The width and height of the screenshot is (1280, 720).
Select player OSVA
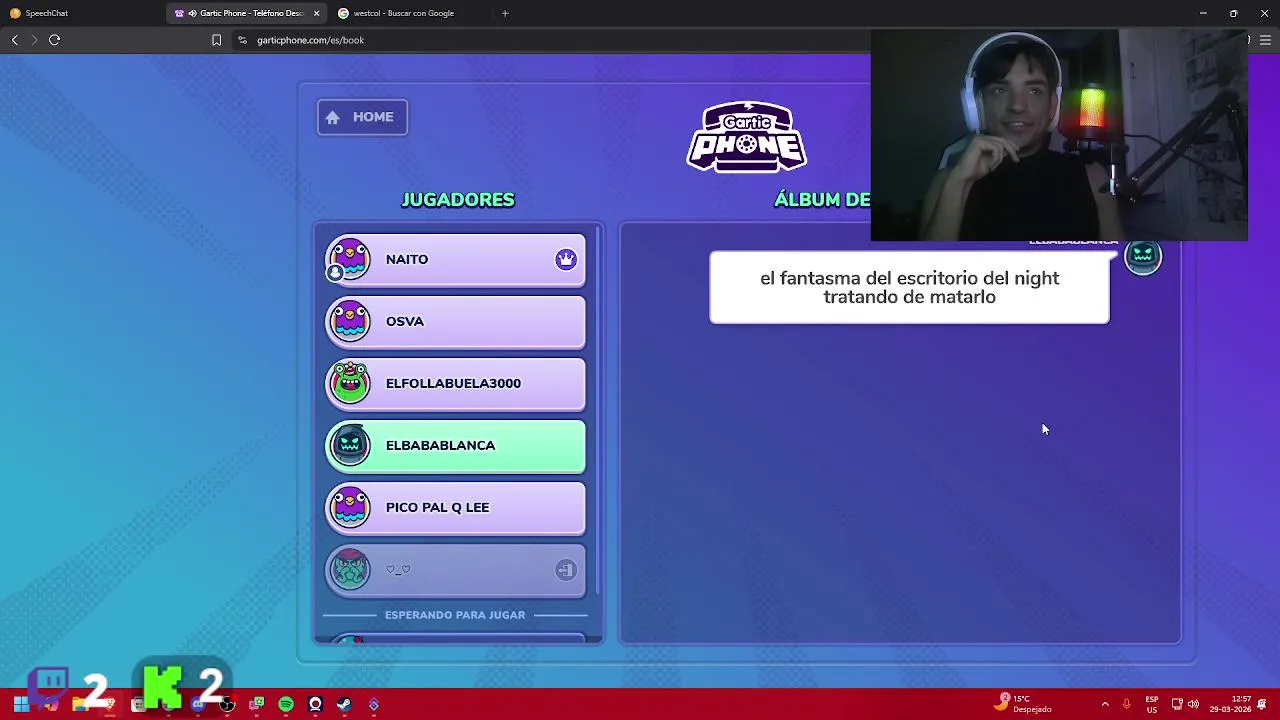455,322
